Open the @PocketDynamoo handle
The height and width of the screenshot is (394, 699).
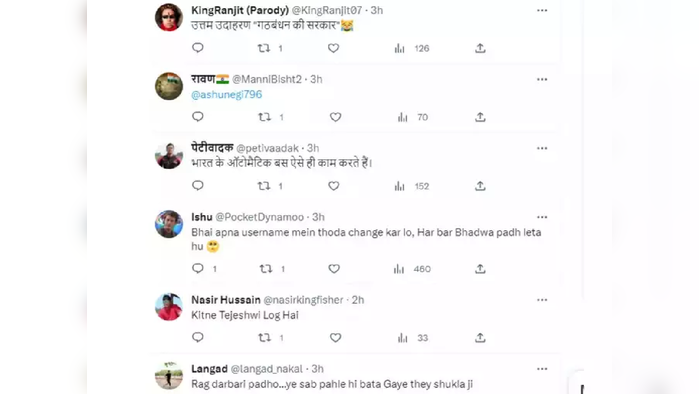click(259, 217)
